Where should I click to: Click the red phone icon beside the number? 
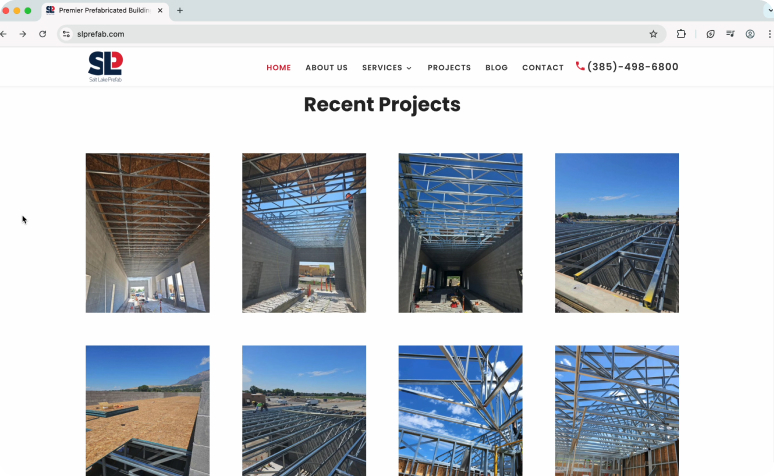580,66
